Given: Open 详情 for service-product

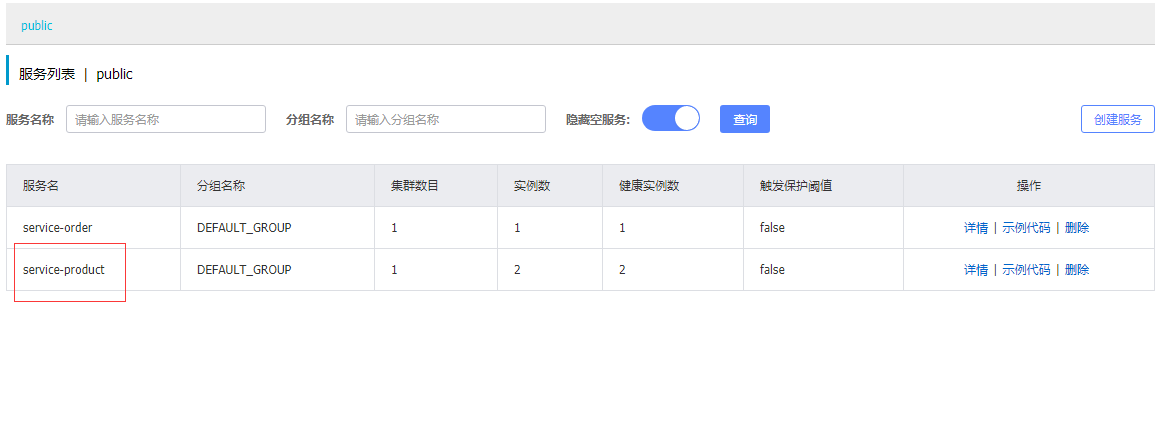Looking at the screenshot, I should point(976,270).
